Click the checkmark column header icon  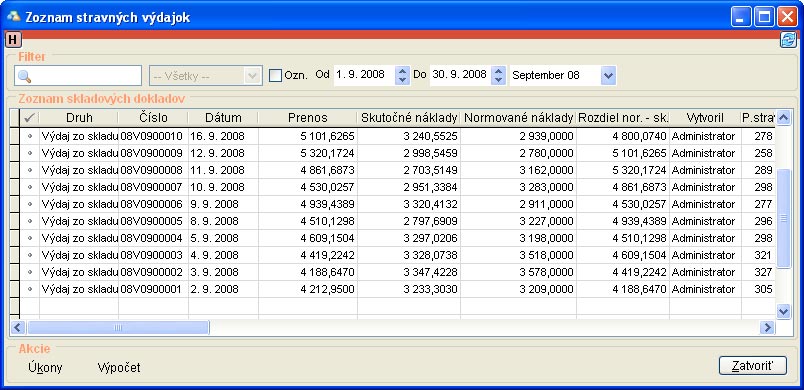30,118
